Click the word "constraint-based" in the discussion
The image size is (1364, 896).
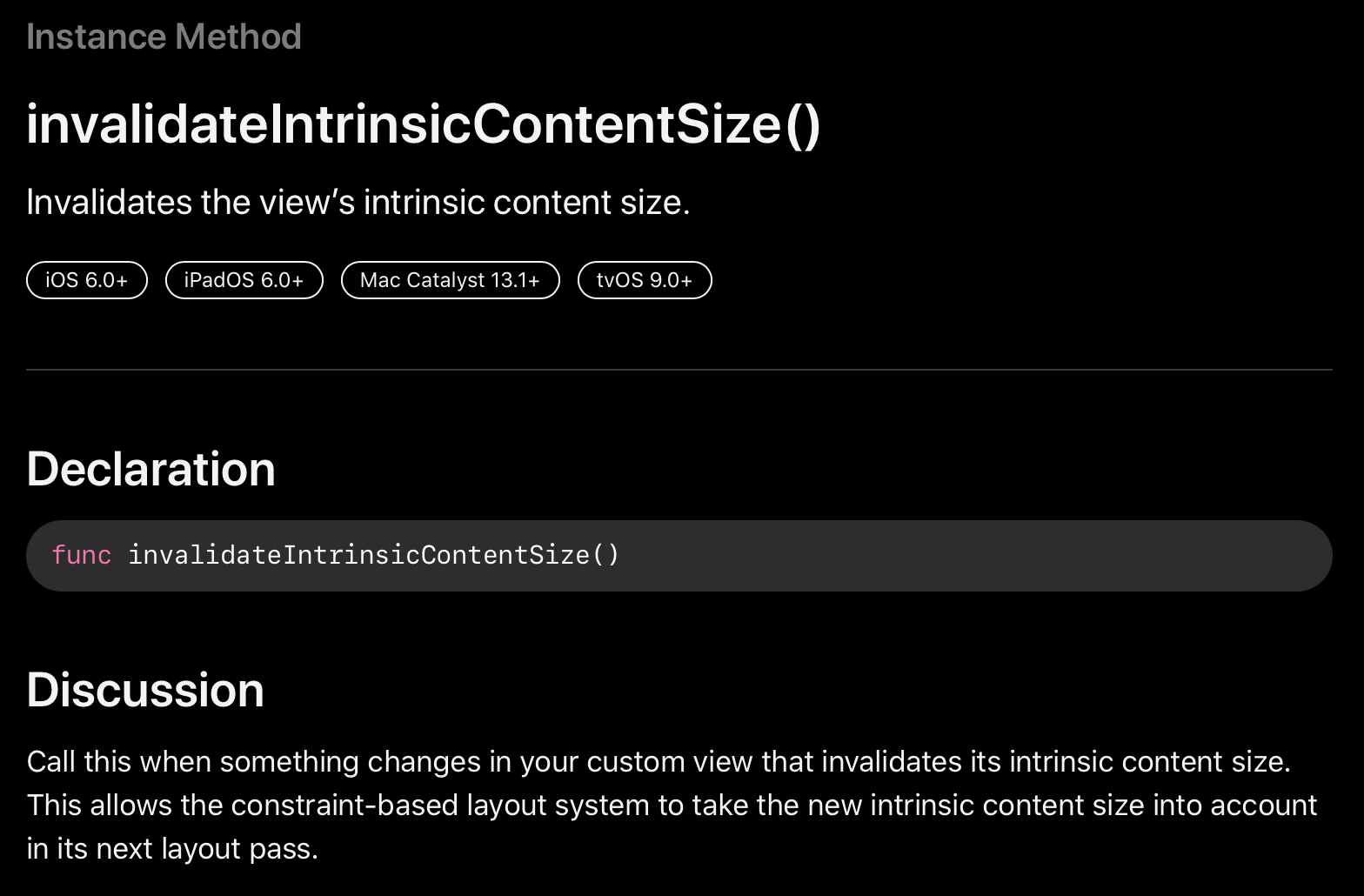coord(344,806)
